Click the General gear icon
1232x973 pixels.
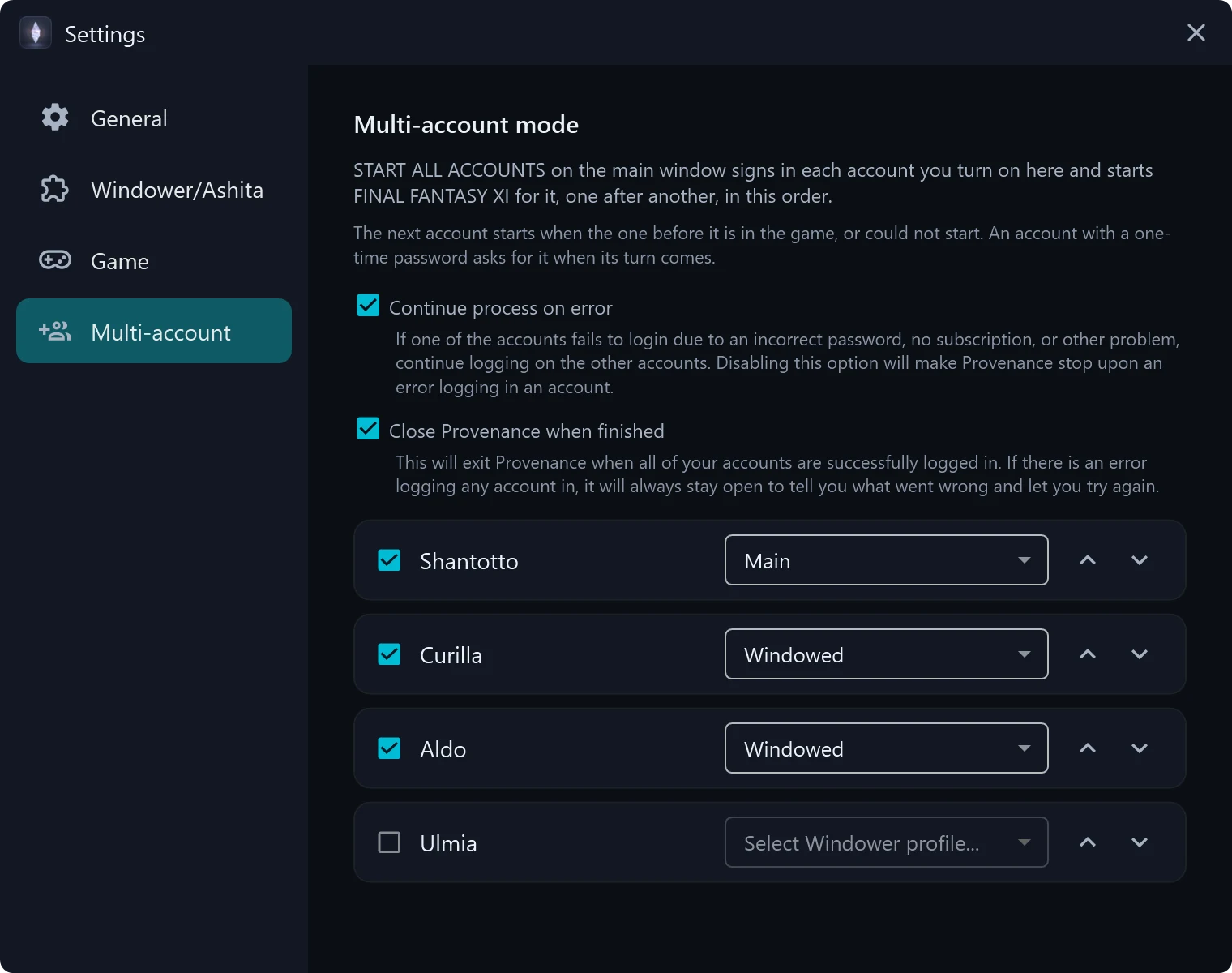[55, 118]
